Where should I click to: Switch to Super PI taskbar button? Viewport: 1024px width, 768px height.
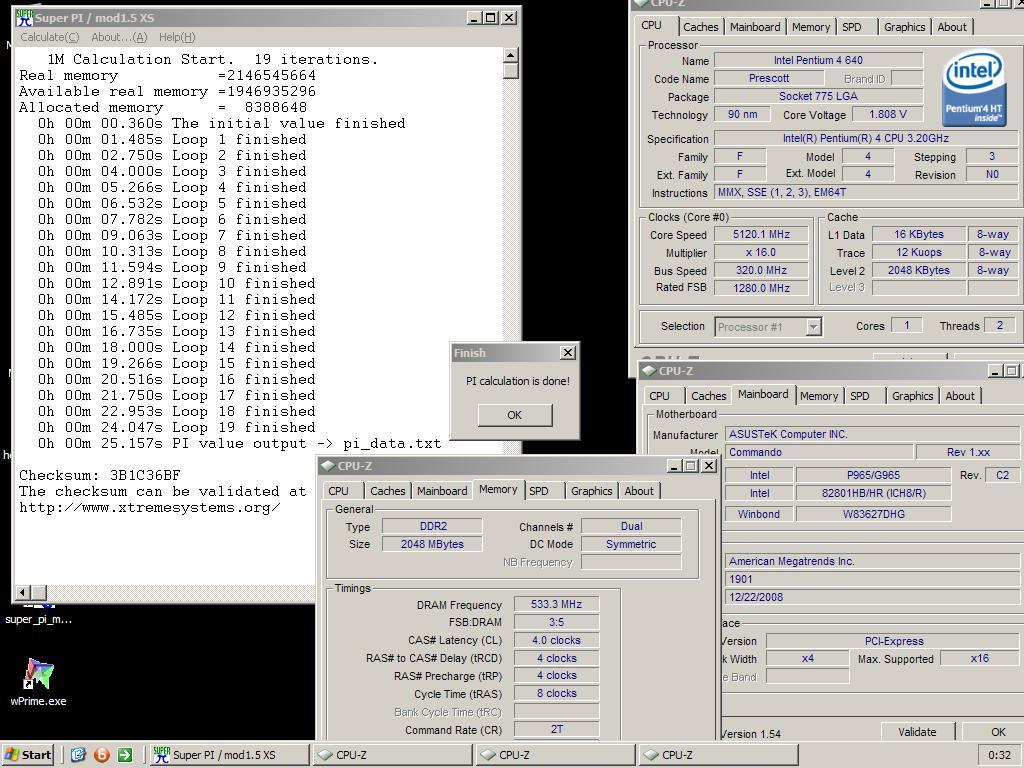coord(229,755)
